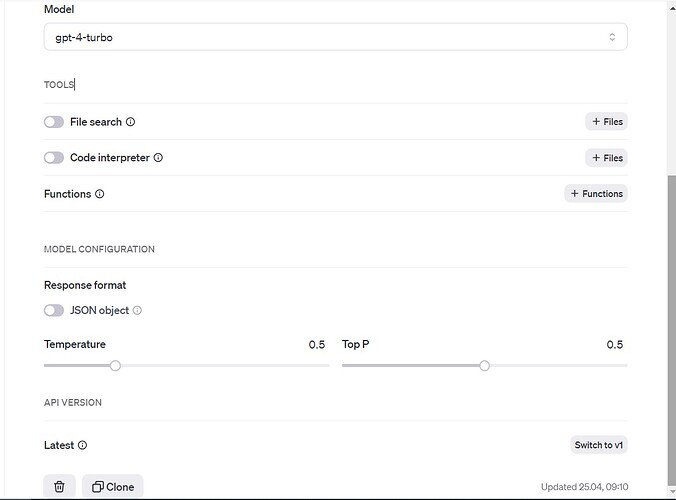The image size is (676, 500).
Task: Turn on the Code interpreter toggle
Action: coord(54,158)
